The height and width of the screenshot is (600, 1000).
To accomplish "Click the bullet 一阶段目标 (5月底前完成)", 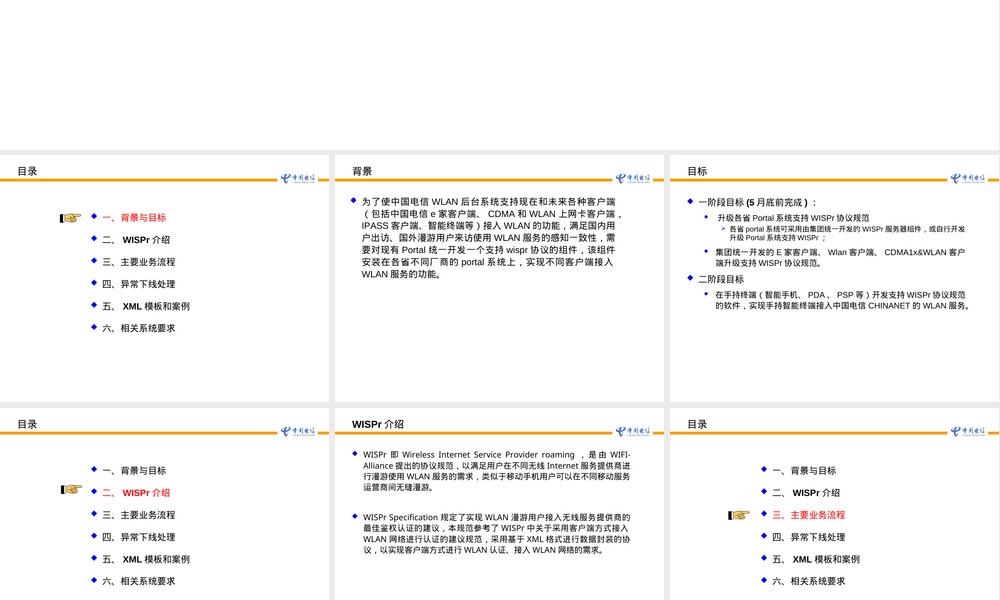I will (x=758, y=202).
